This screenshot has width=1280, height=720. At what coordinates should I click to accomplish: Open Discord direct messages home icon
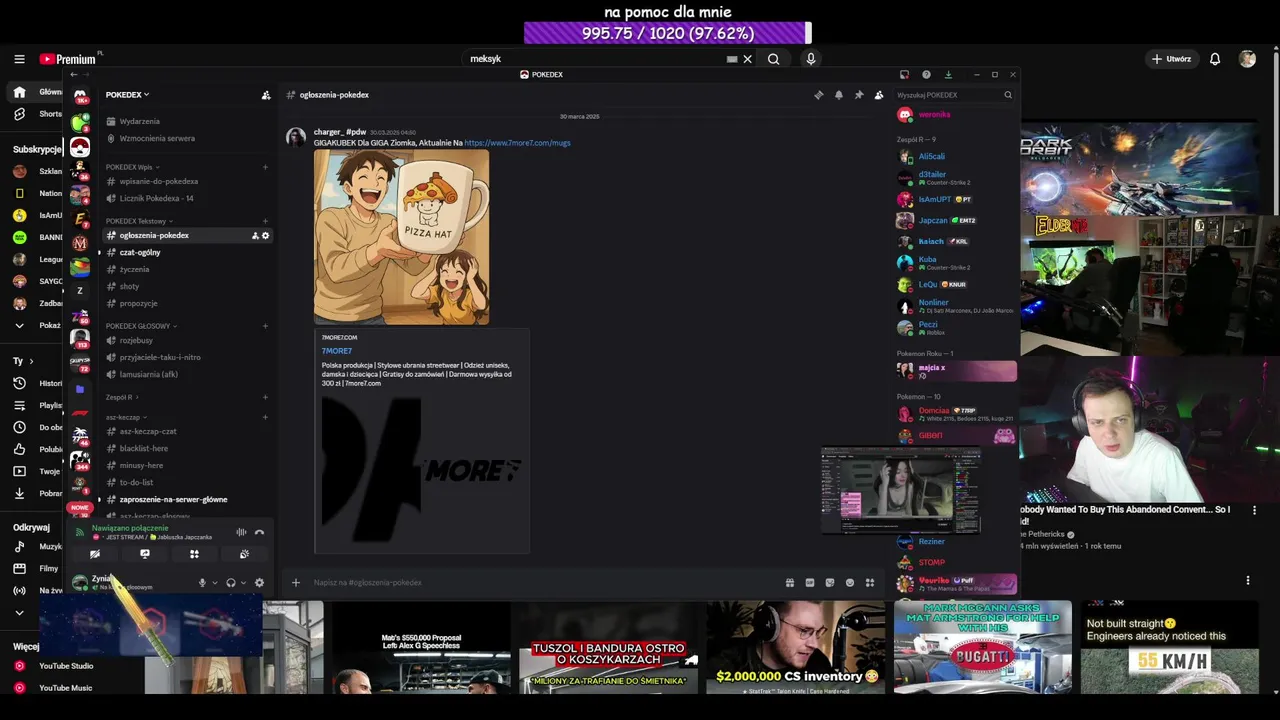point(80,96)
